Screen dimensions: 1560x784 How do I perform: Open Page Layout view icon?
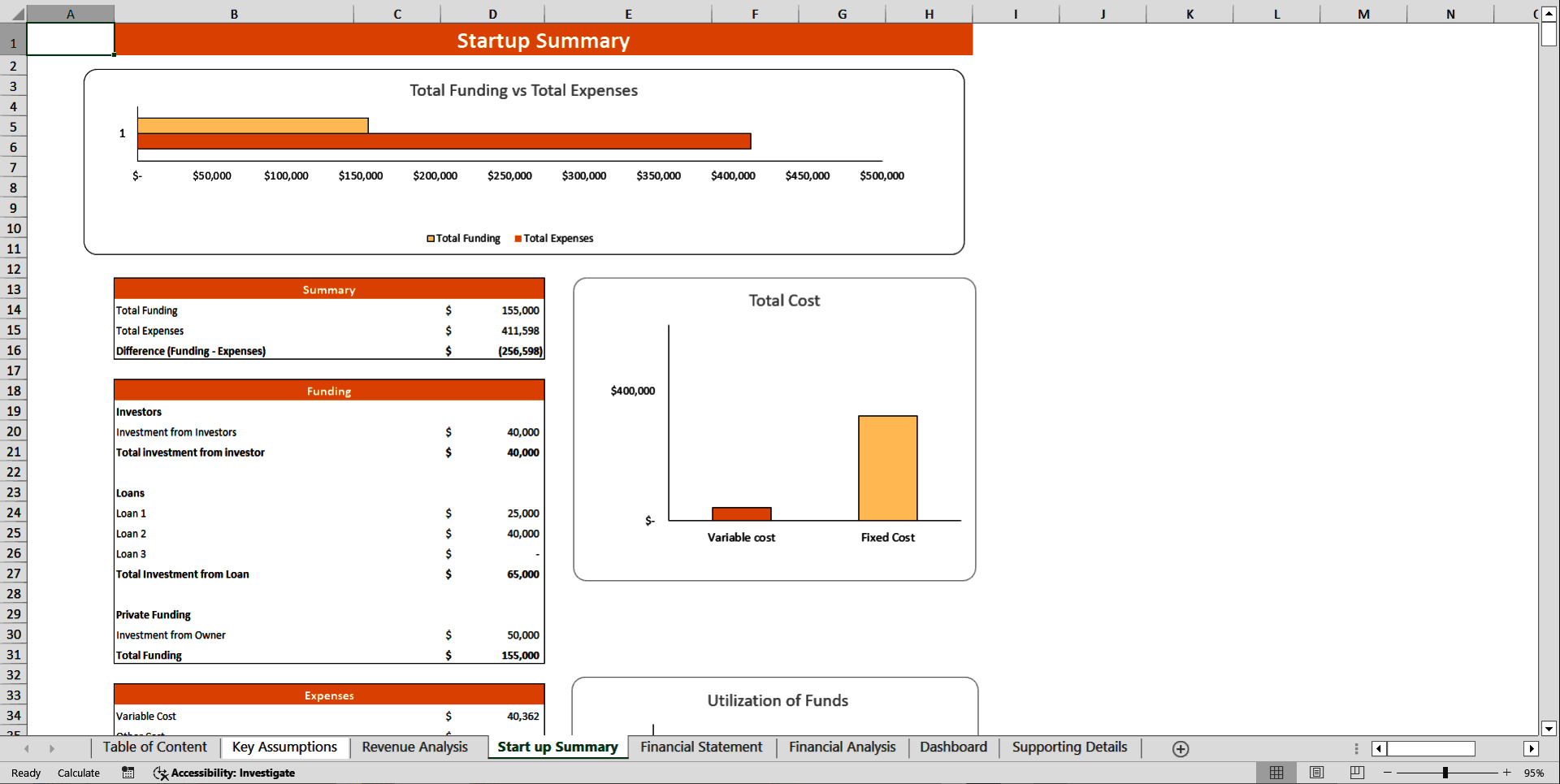(1316, 773)
